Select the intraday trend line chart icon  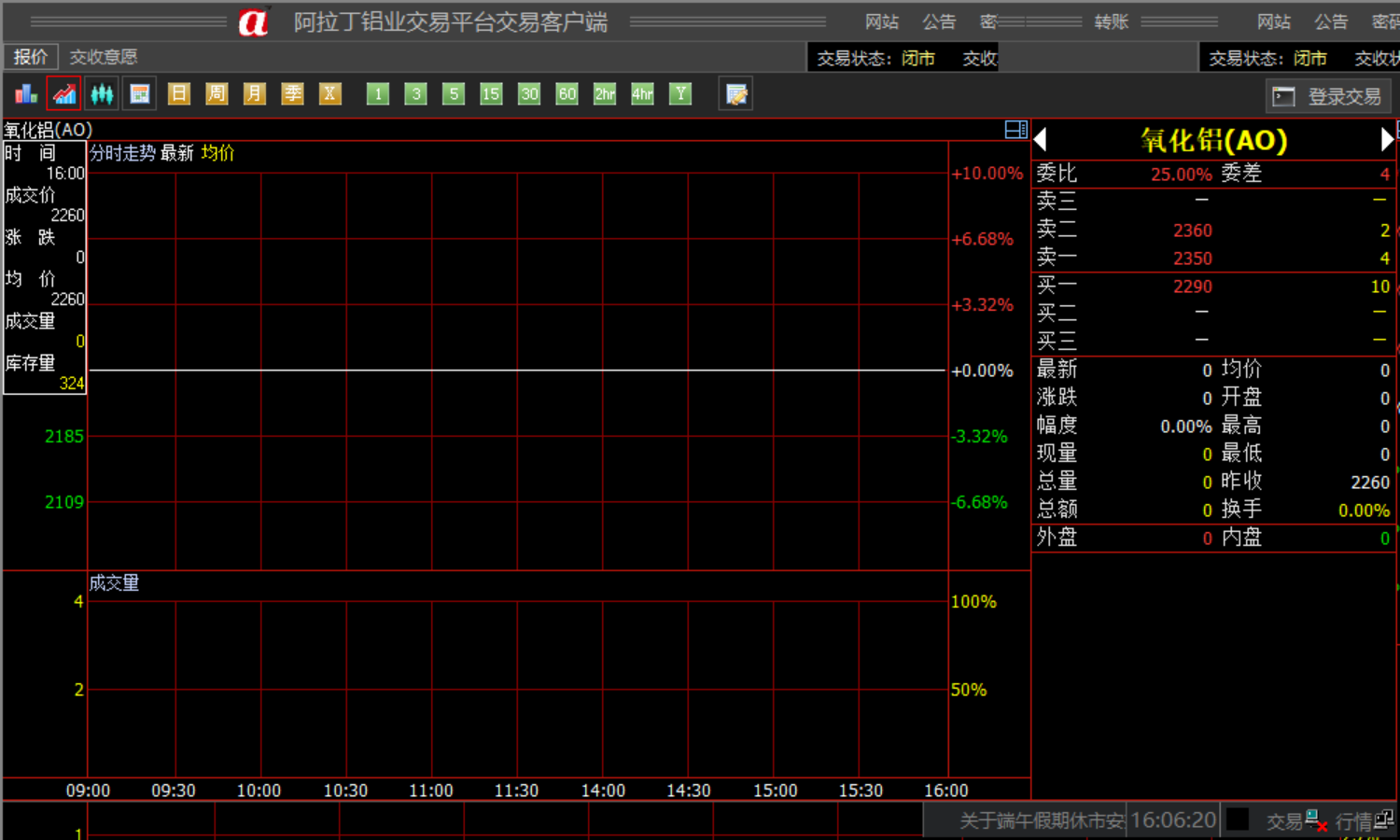[x=64, y=94]
